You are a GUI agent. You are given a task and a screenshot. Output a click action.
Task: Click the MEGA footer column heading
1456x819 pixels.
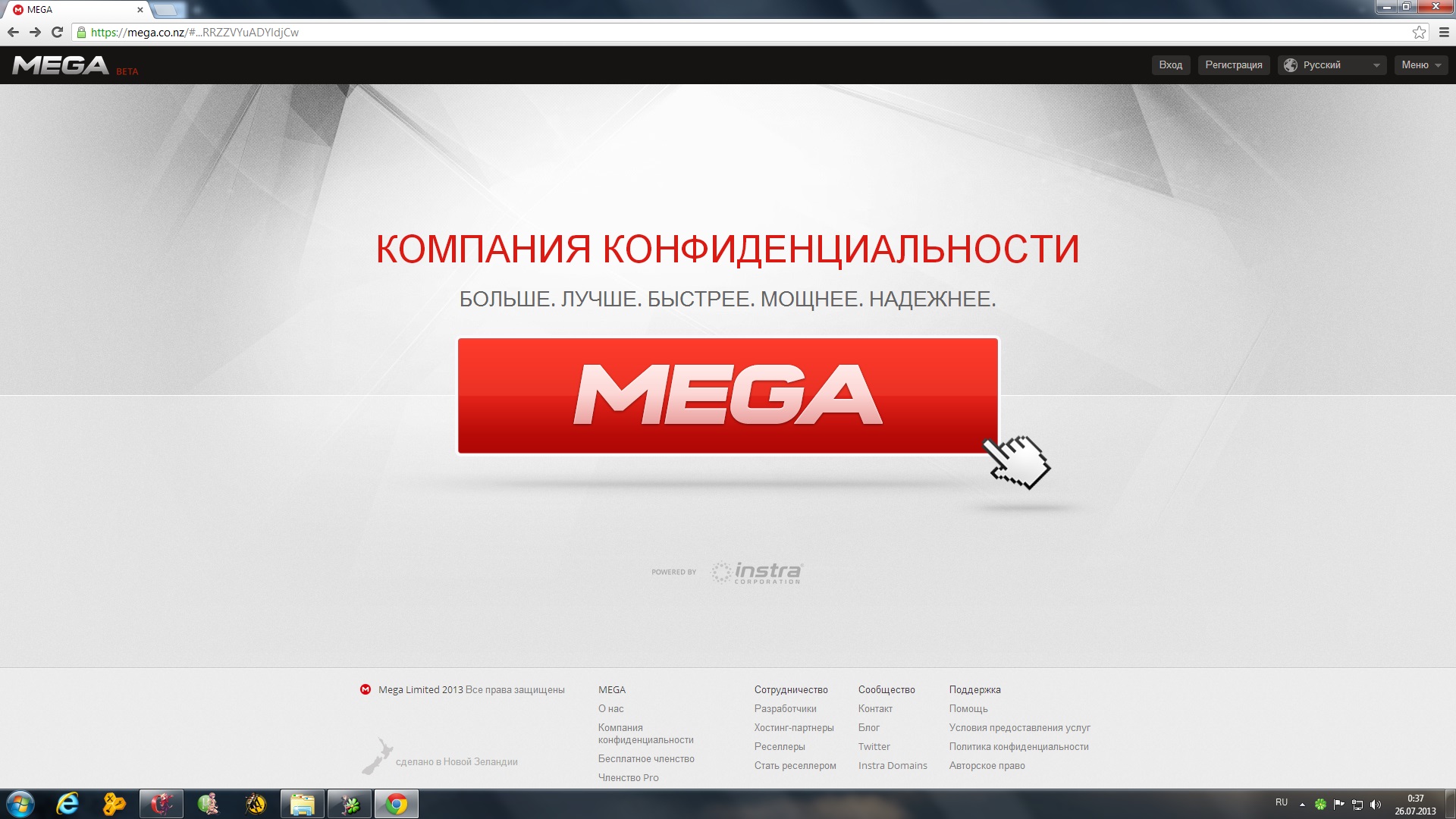[x=612, y=690]
